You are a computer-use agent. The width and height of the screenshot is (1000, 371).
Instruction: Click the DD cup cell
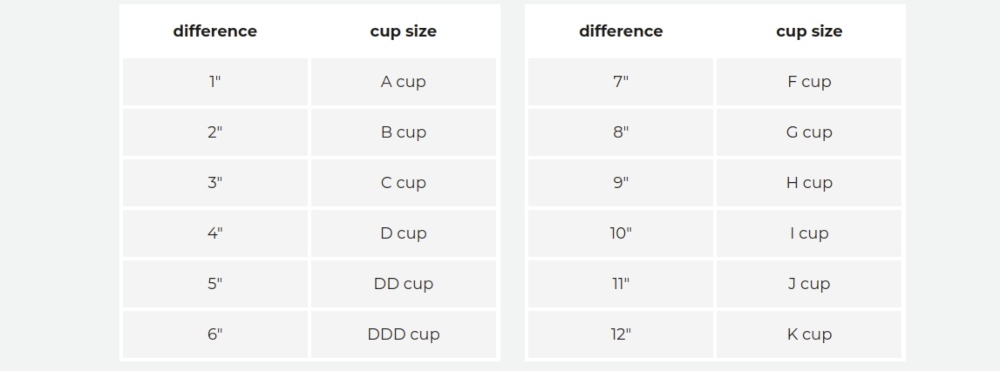tap(403, 283)
